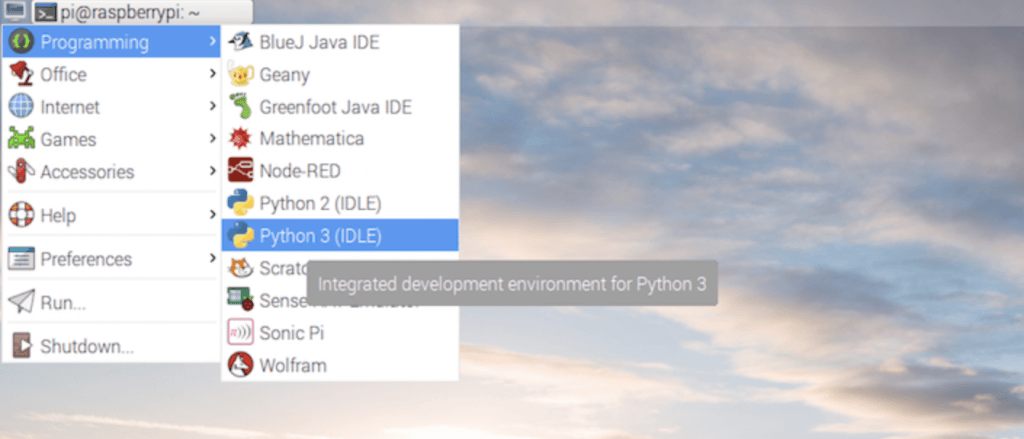Launch Greenfoot Java IDE
Screen dimensions: 1024x439
[x=340, y=106]
